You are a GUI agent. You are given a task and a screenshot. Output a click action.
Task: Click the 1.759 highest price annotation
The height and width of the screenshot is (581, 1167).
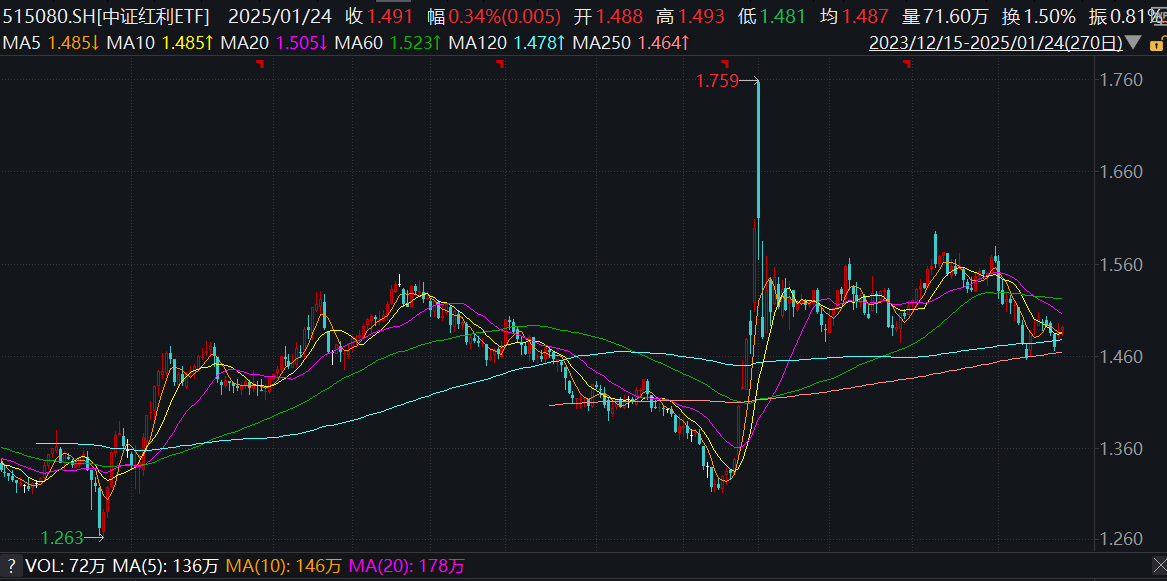(x=716, y=81)
